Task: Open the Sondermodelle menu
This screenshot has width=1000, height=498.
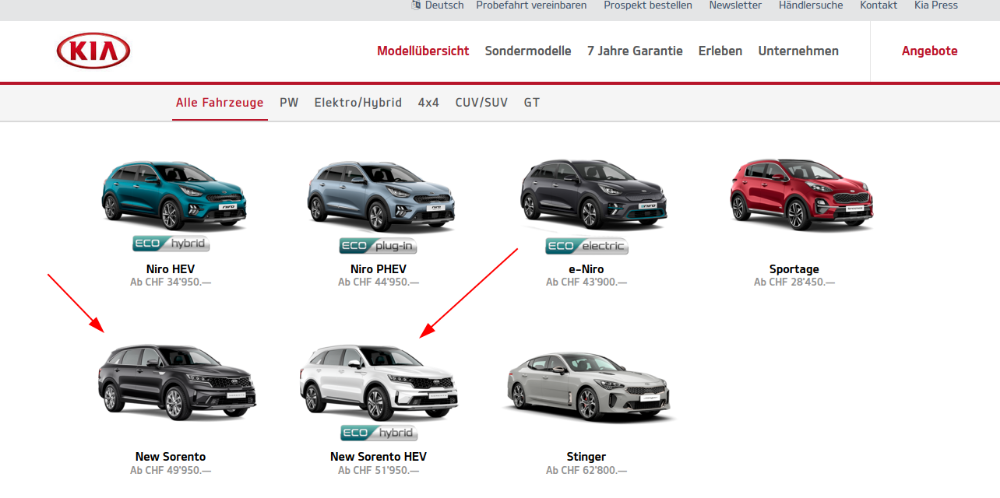Action: tap(528, 51)
